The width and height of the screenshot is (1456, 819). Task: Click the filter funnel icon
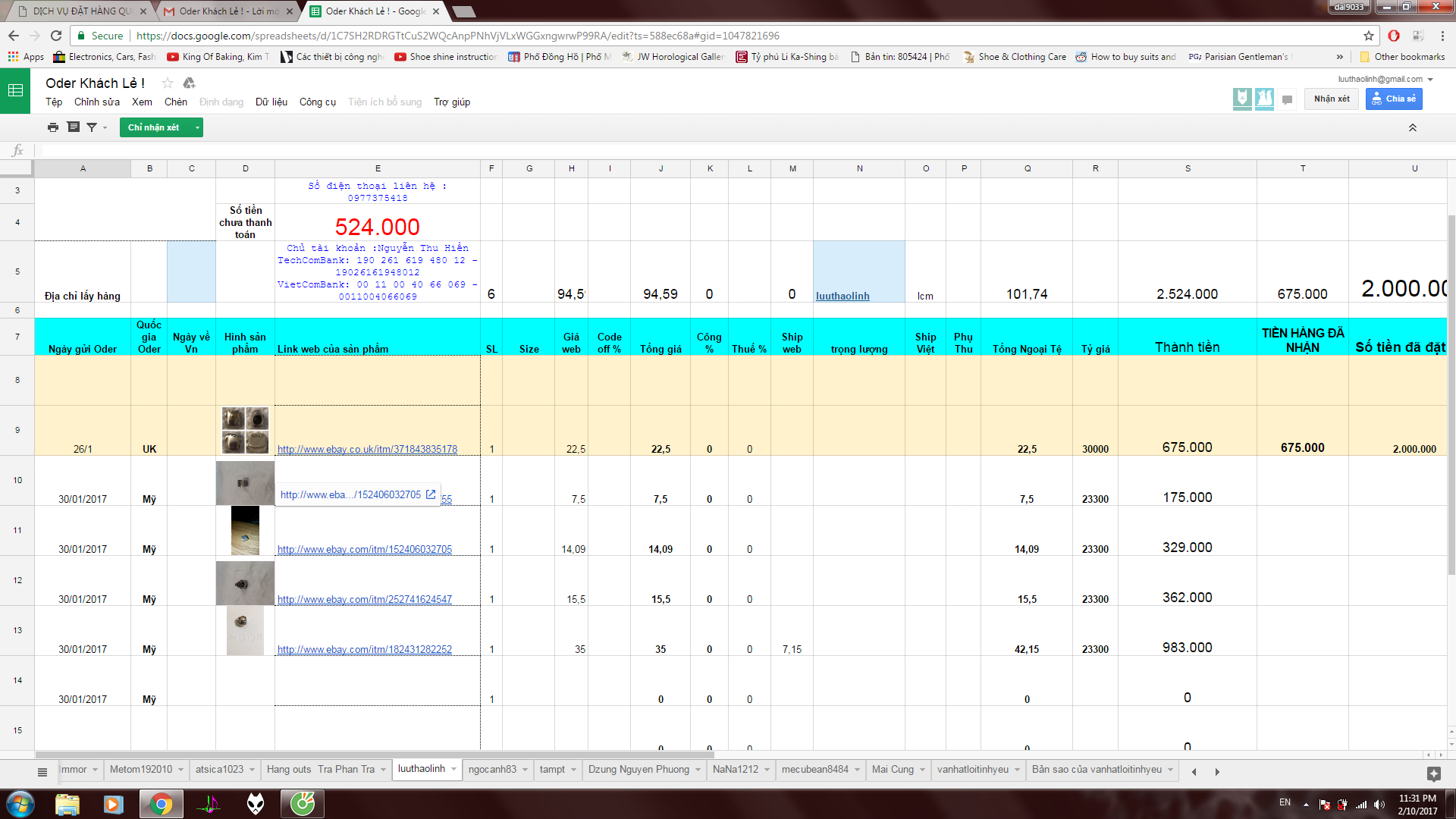92,127
